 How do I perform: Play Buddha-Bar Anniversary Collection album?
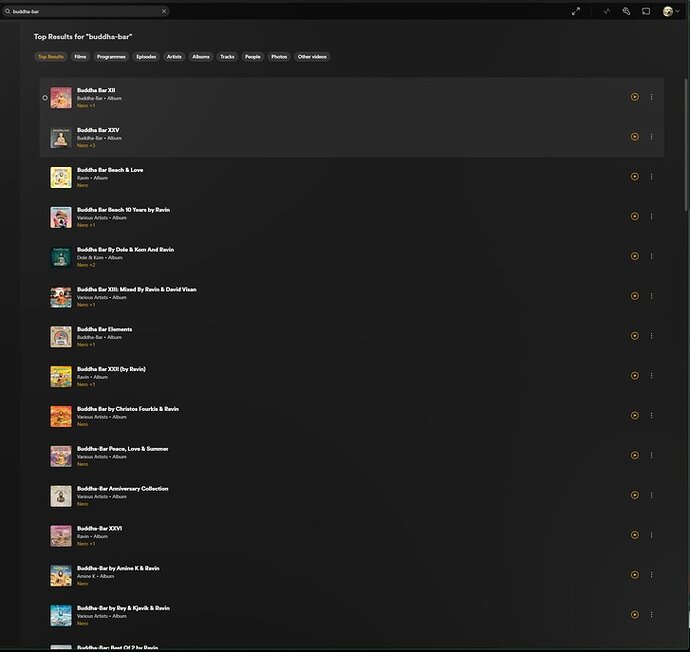pos(635,495)
